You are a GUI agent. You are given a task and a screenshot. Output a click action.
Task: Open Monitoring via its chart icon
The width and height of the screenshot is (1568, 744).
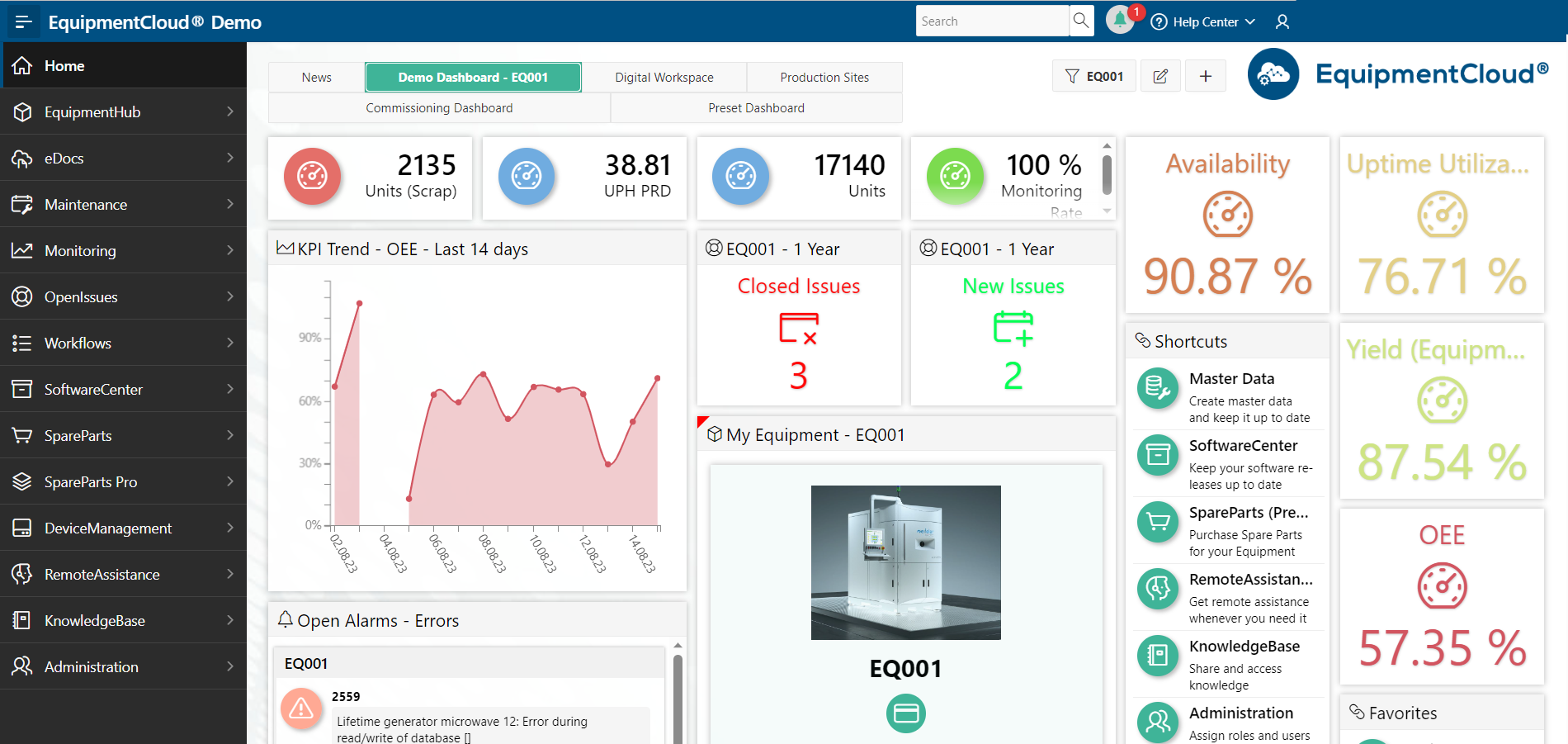[22, 250]
